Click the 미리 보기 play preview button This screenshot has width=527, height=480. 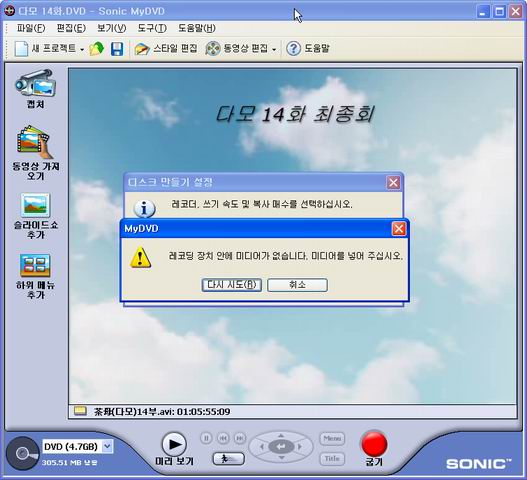tap(174, 444)
